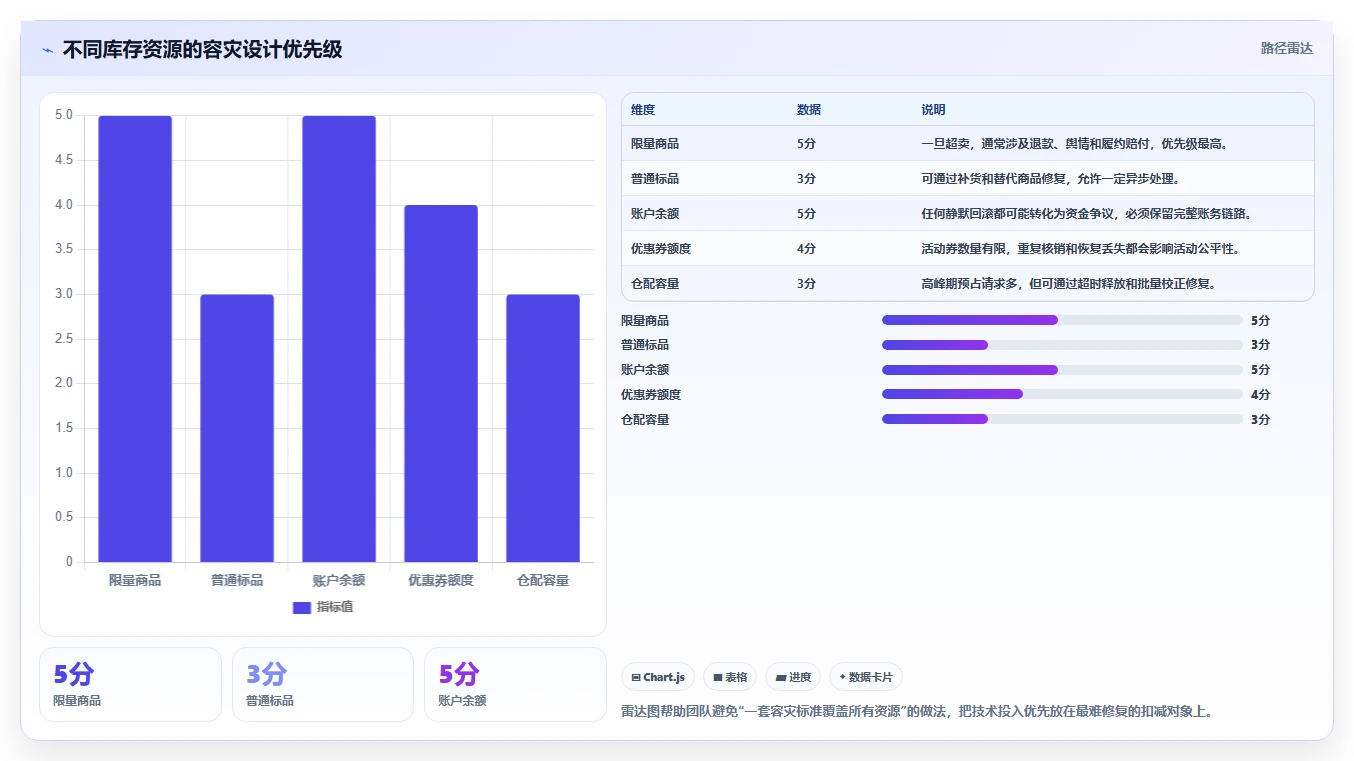Click the 表格 chip

pyautogui.click(x=730, y=677)
